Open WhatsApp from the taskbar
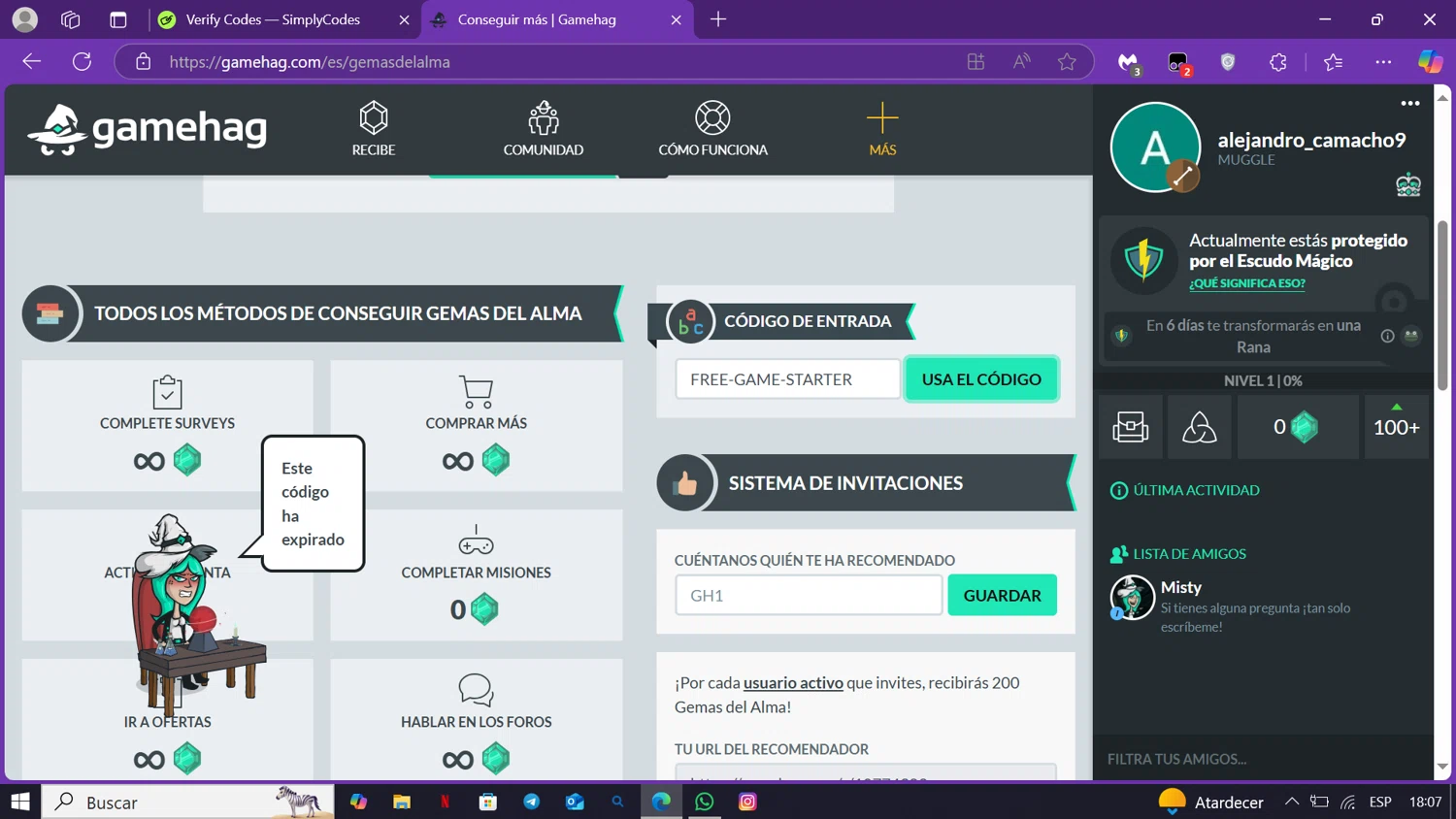 pos(705,802)
